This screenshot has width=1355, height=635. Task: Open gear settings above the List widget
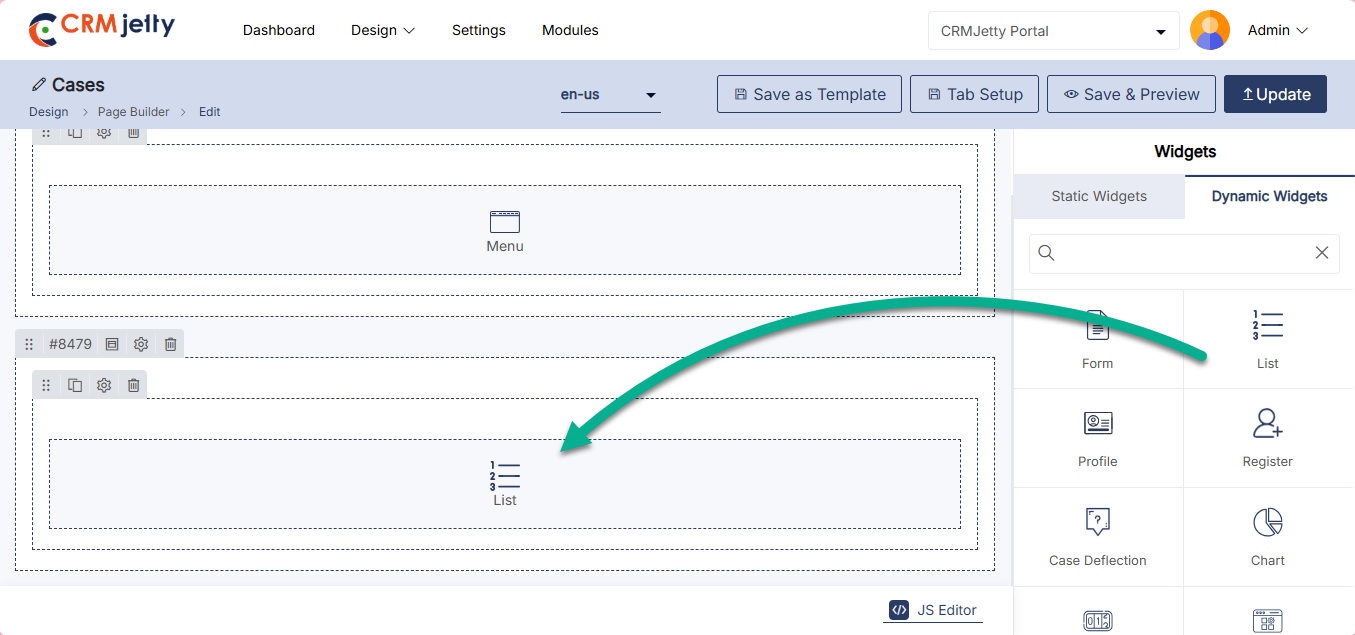pyautogui.click(x=104, y=385)
